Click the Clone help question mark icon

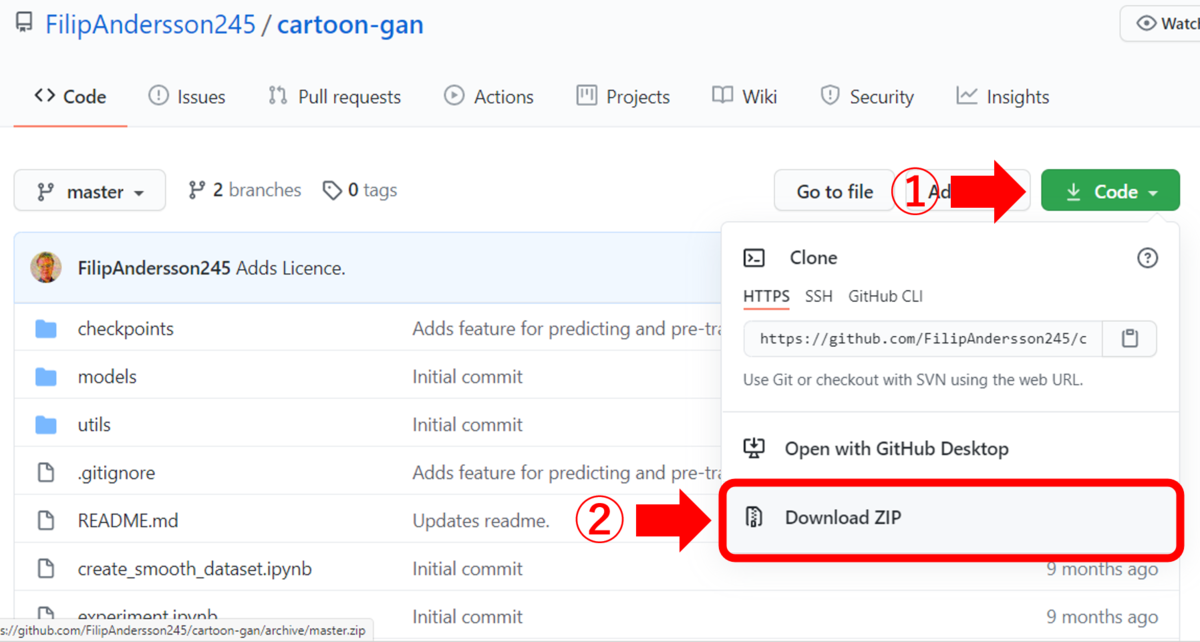coord(1147,258)
